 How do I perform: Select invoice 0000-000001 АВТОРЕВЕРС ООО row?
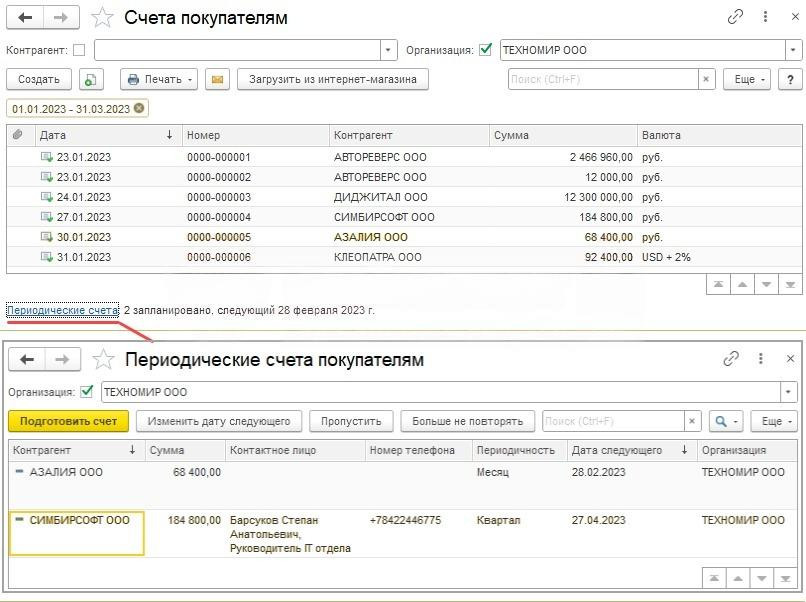(404, 157)
